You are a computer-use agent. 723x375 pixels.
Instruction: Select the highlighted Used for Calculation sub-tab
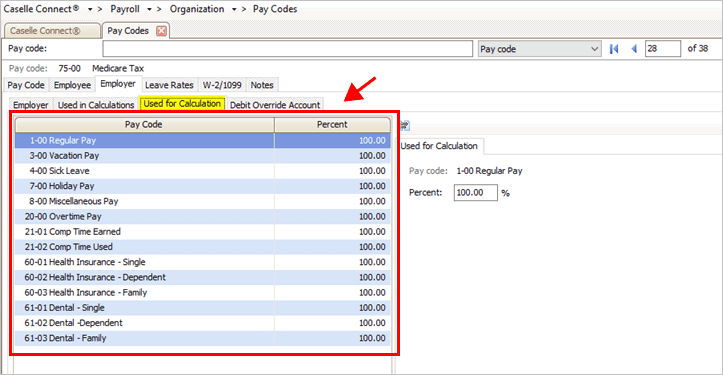(x=182, y=104)
